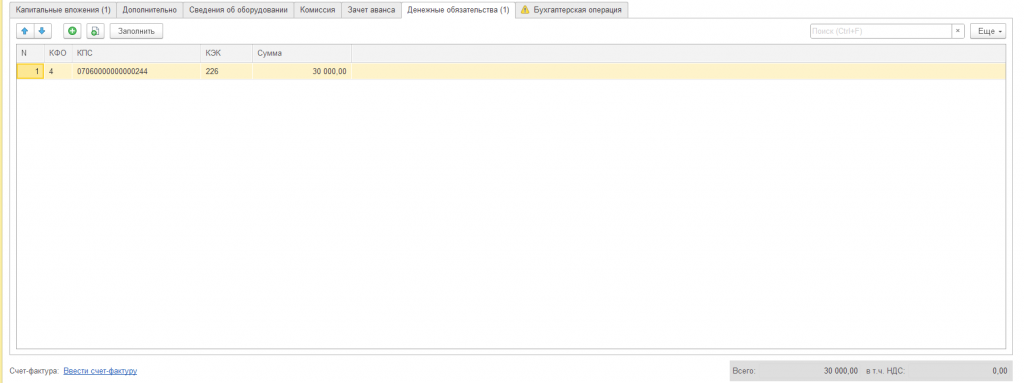1024x383 pixels.
Task: Sort by the КФО column header
Action: click(x=58, y=53)
